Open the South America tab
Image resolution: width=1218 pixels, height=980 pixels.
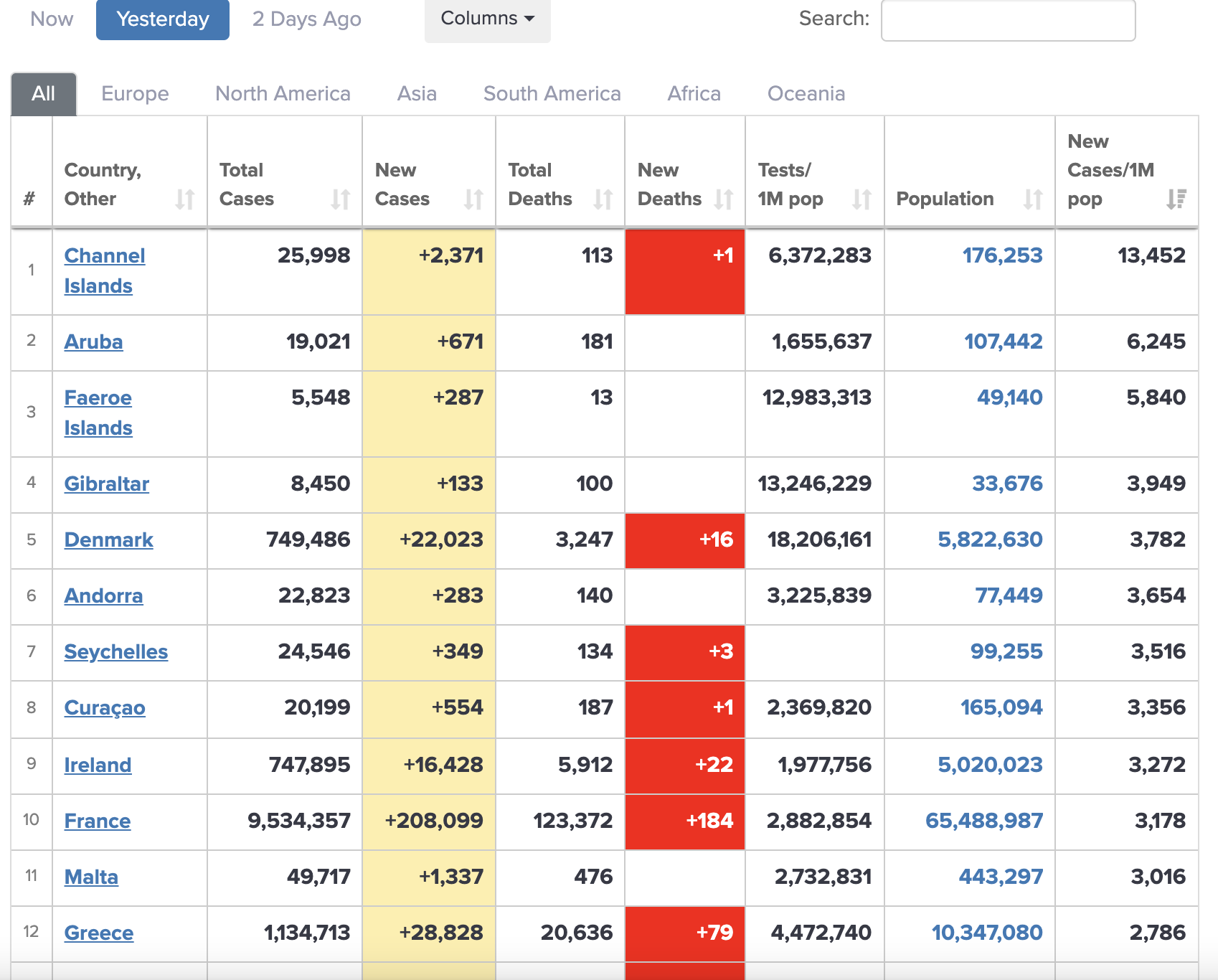point(552,94)
